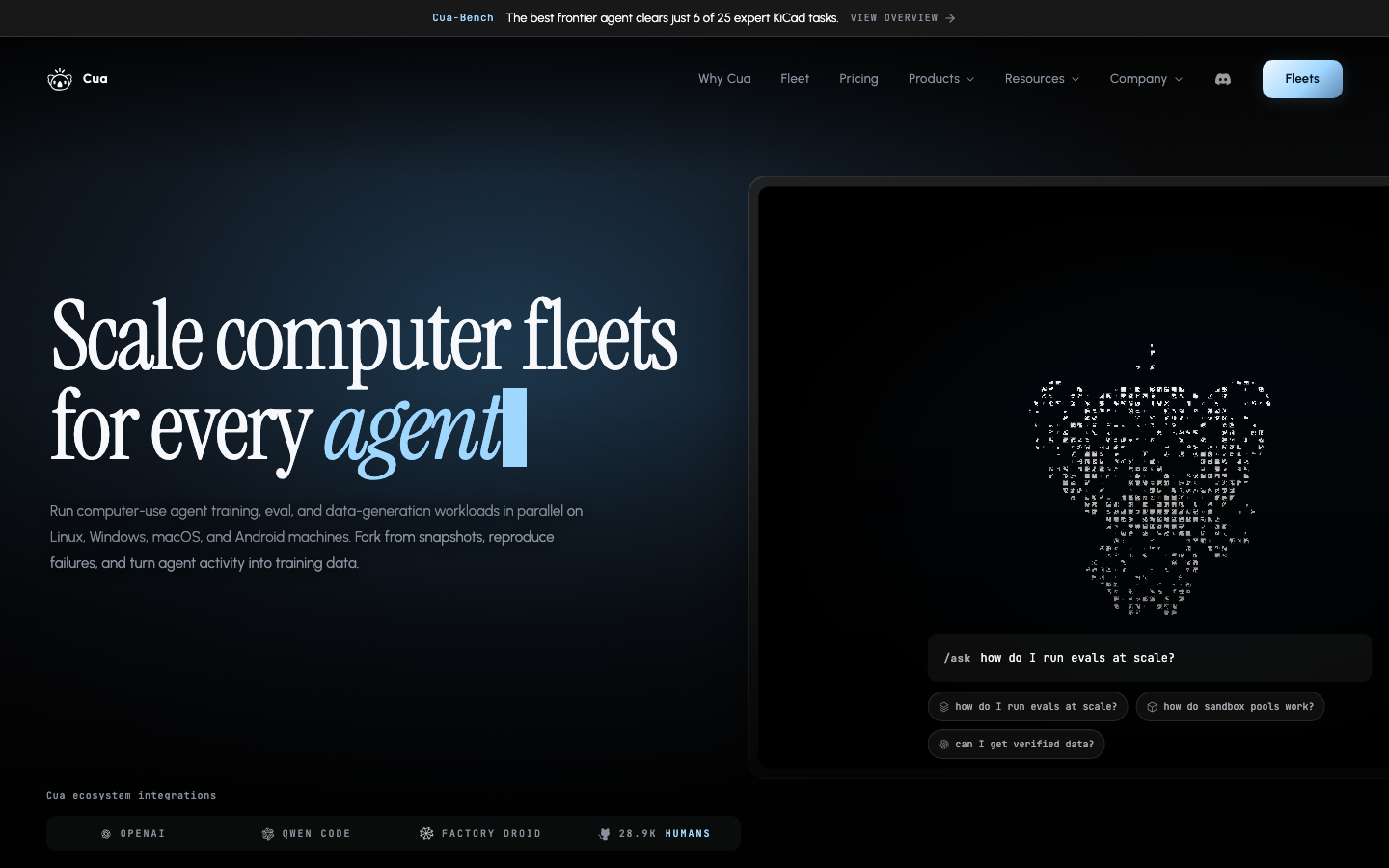The width and height of the screenshot is (1389, 868).
Task: Select 'can I get verified data?' chip
Action: click(1016, 745)
